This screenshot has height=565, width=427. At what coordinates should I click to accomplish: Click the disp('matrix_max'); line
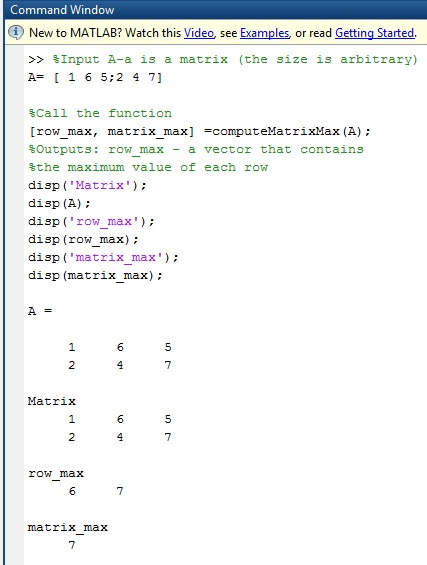click(x=103, y=257)
